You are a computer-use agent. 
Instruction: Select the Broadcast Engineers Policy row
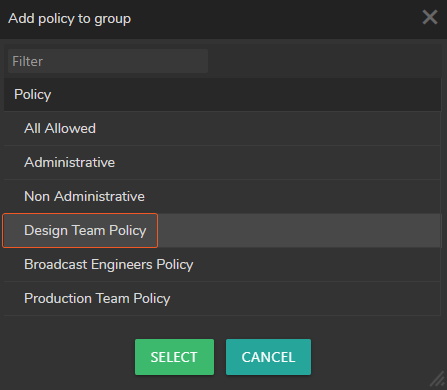222,265
